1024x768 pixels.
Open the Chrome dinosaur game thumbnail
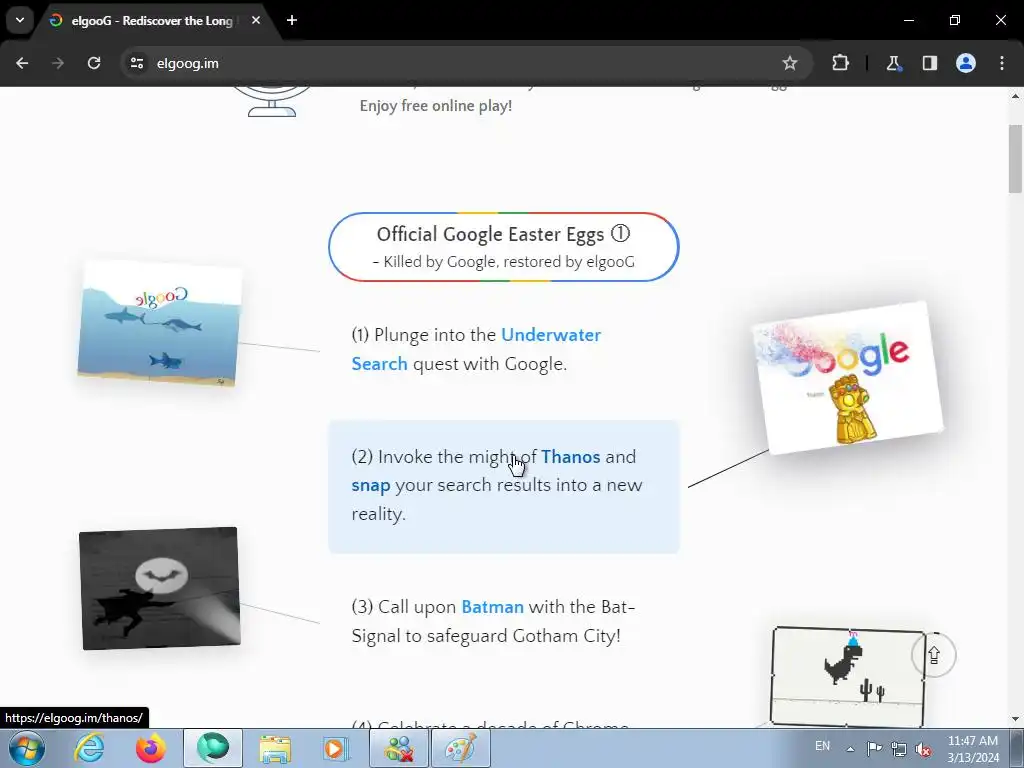[848, 677]
